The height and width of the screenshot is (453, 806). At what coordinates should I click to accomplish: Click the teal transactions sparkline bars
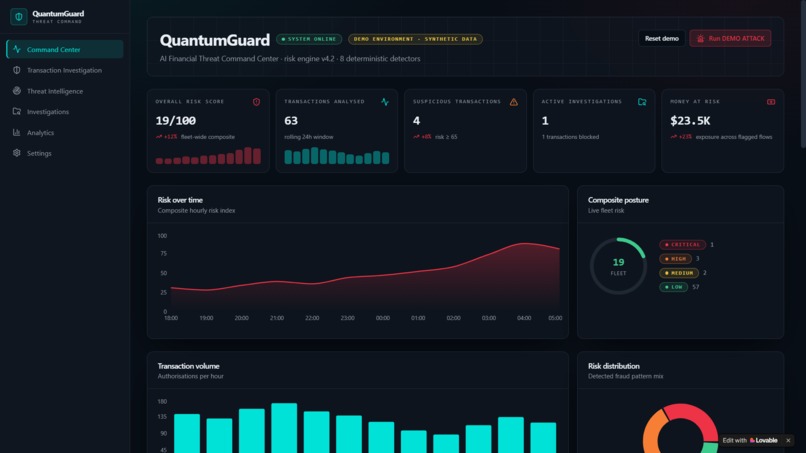pyautogui.click(x=337, y=156)
